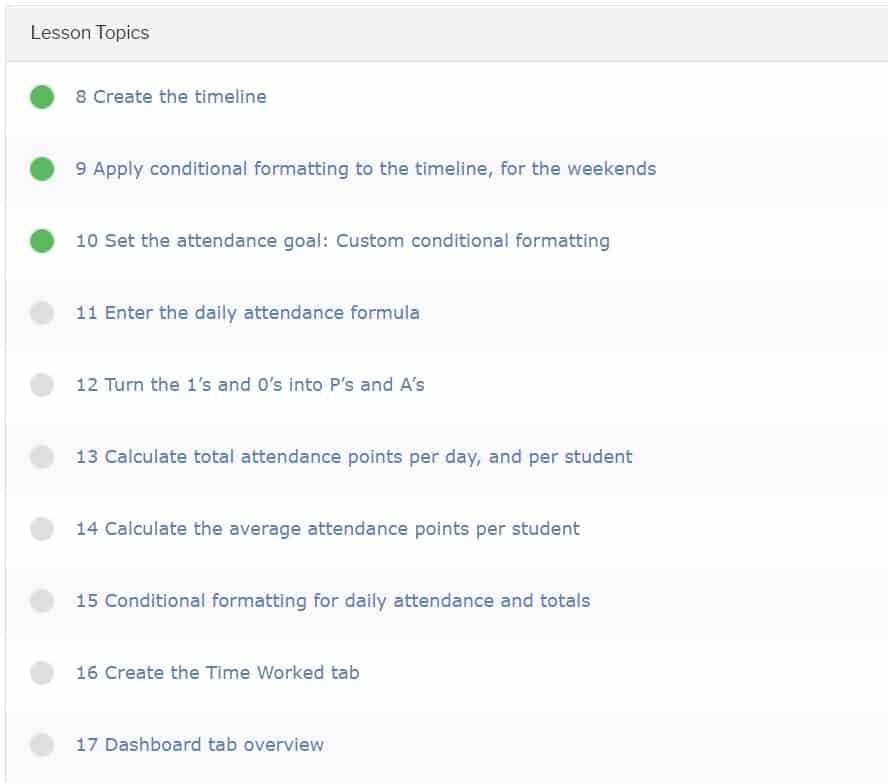Click gray status circle for lesson 16
This screenshot has width=888, height=784.
[x=42, y=673]
